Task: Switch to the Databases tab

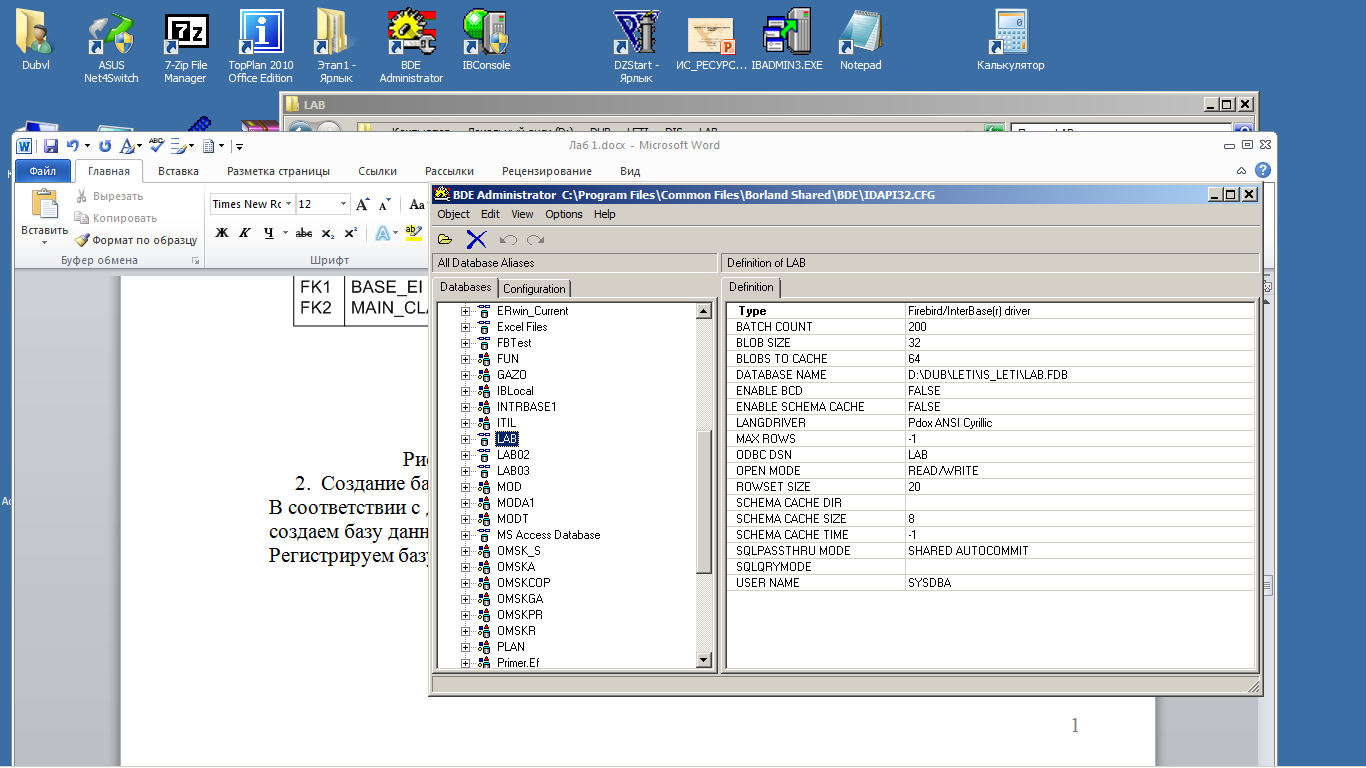Action: tap(466, 287)
